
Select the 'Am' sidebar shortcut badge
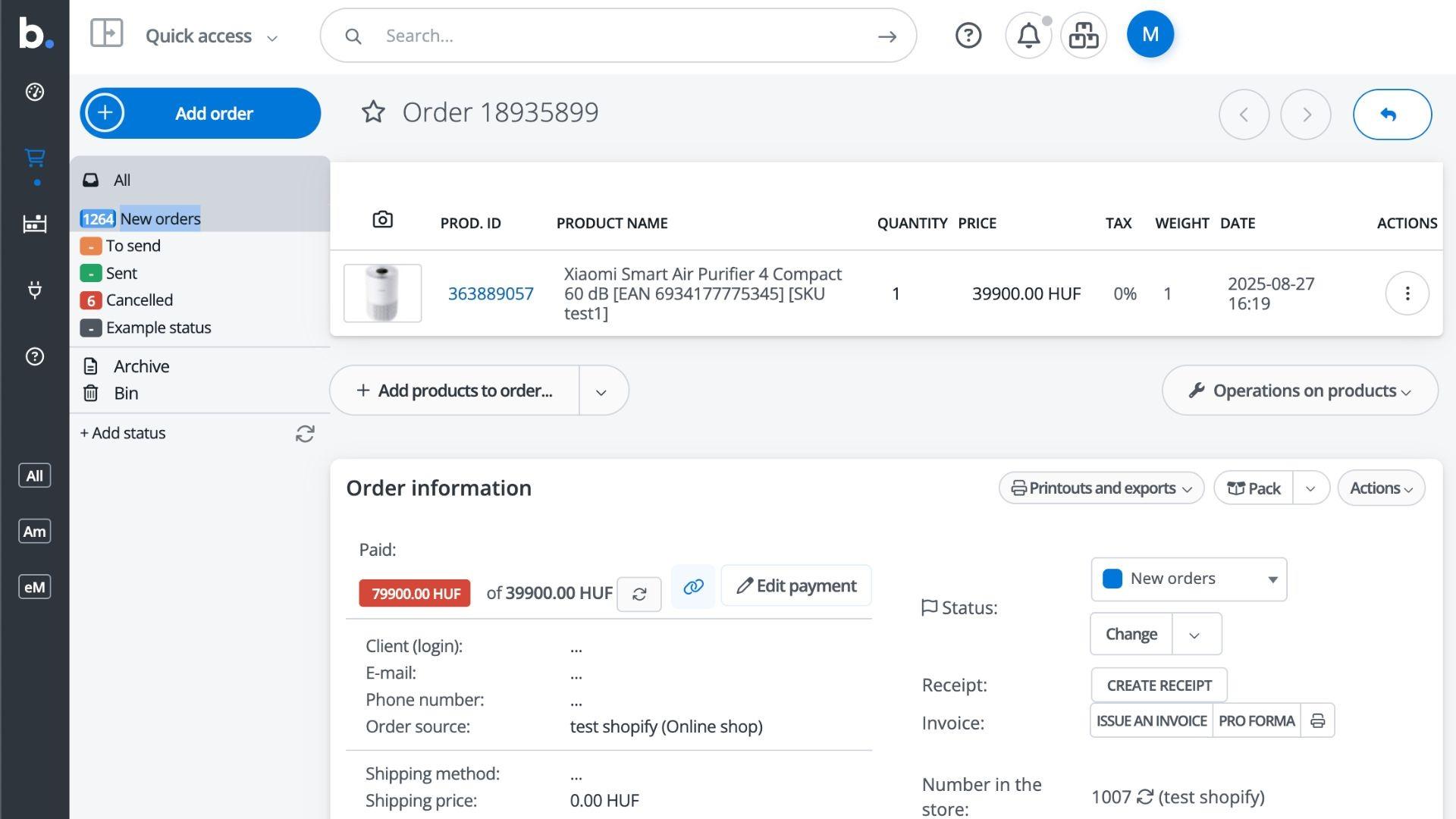(x=35, y=531)
